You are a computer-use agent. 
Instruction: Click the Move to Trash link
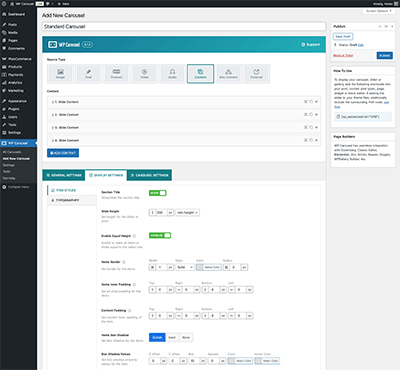pyautogui.click(x=343, y=55)
